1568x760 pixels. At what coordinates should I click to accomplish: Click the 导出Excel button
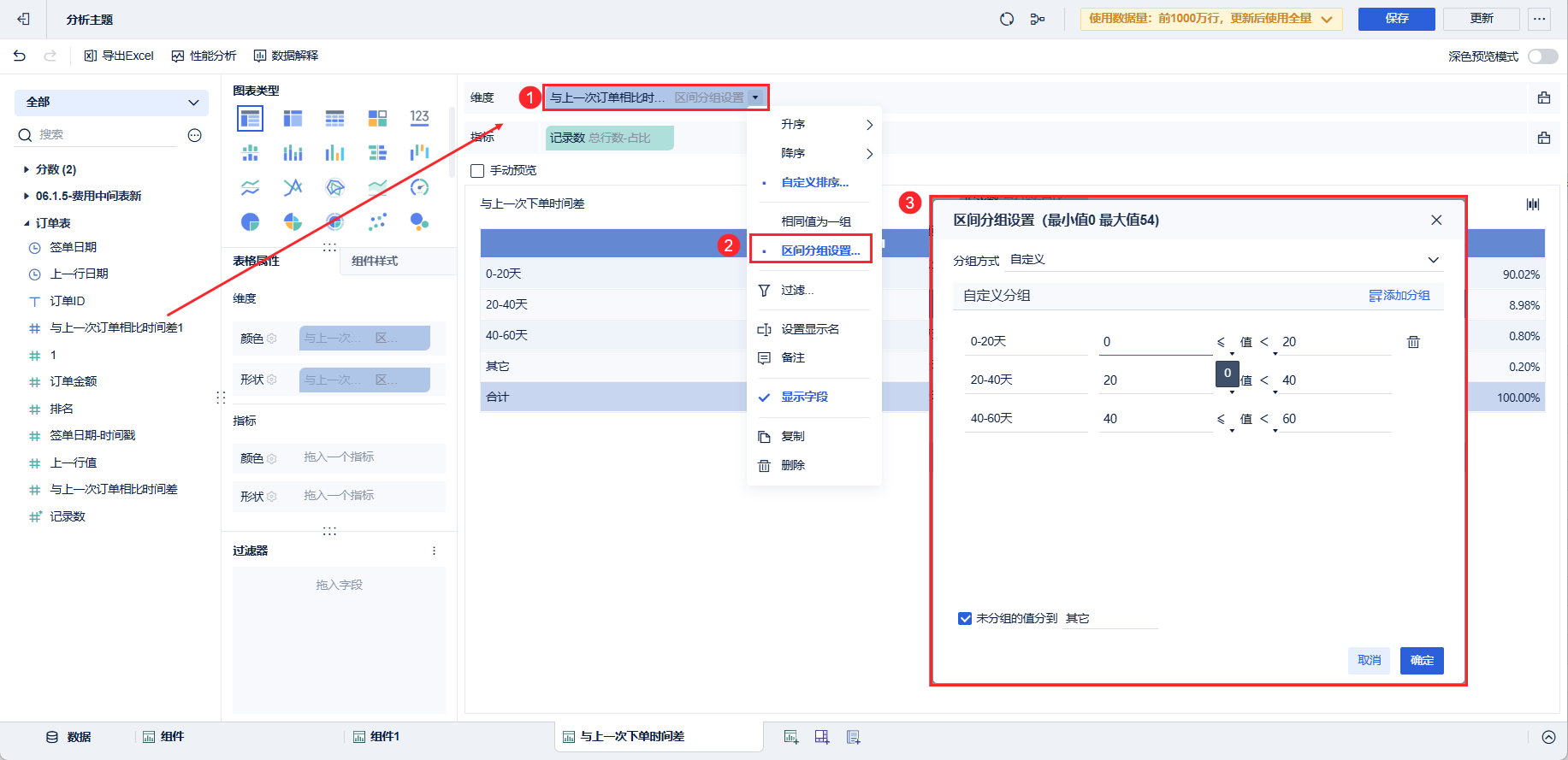pos(119,56)
